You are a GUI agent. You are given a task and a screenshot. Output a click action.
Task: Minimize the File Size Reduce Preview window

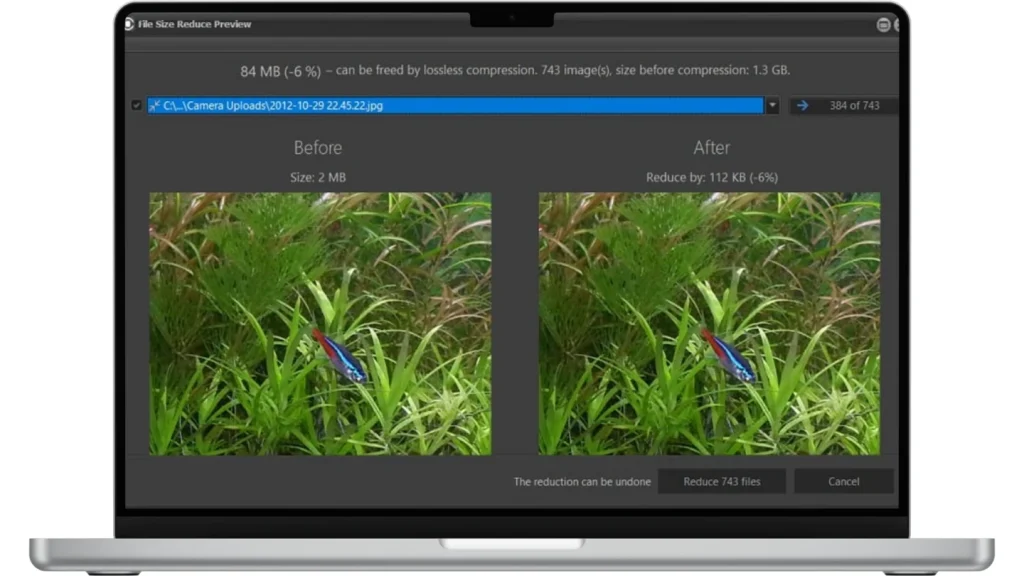pyautogui.click(x=883, y=25)
